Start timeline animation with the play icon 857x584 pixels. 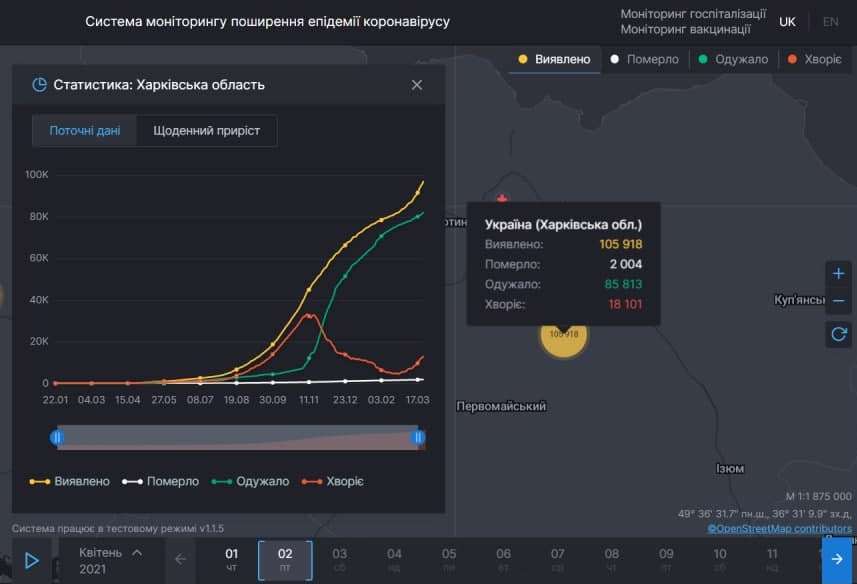[30, 560]
